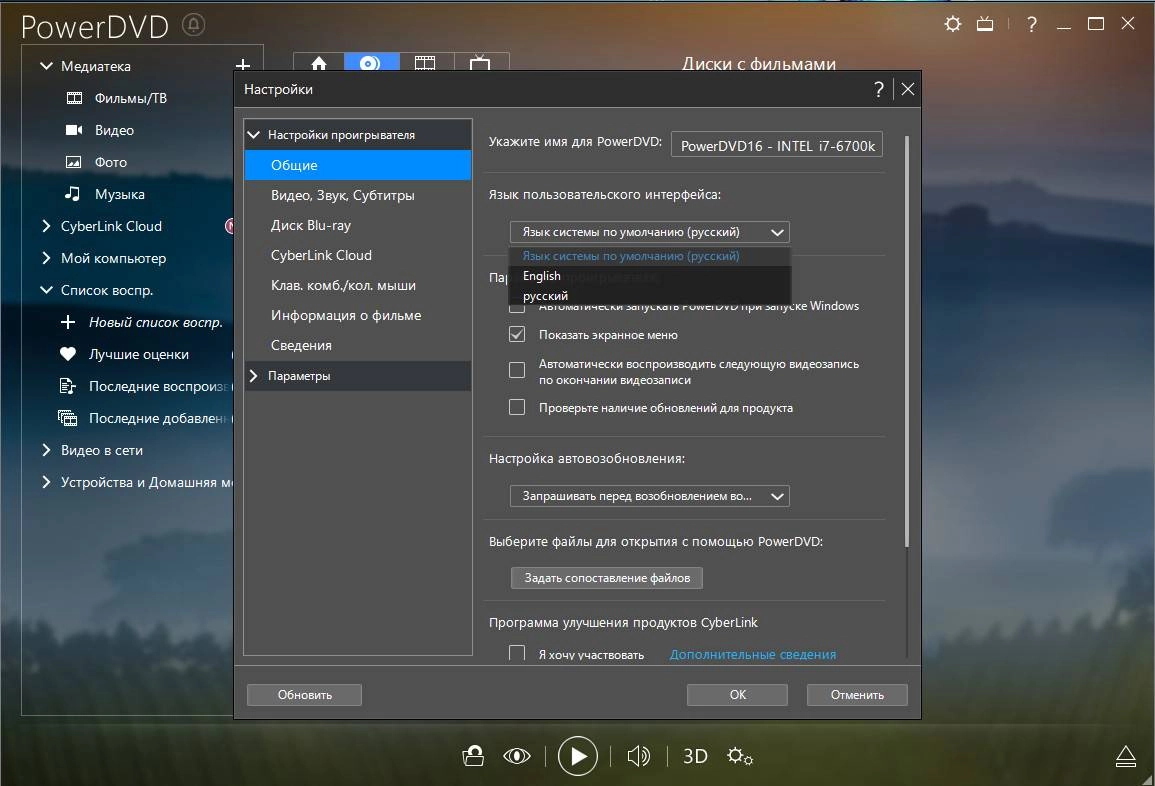The width and height of the screenshot is (1155, 786).
Task: Open playback settings gears icon in bottom bar
Action: coord(740,756)
